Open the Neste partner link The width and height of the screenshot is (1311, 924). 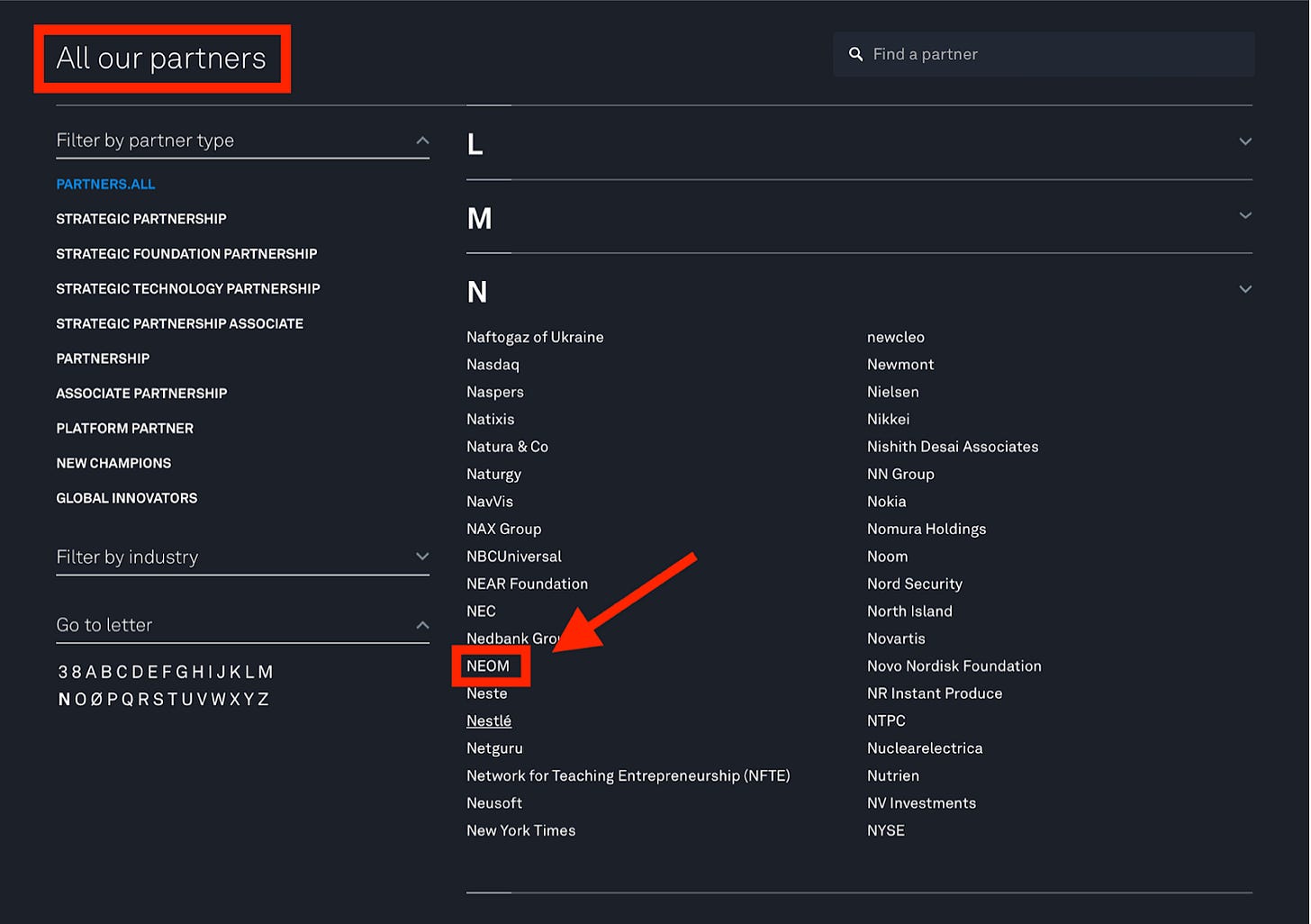487,693
